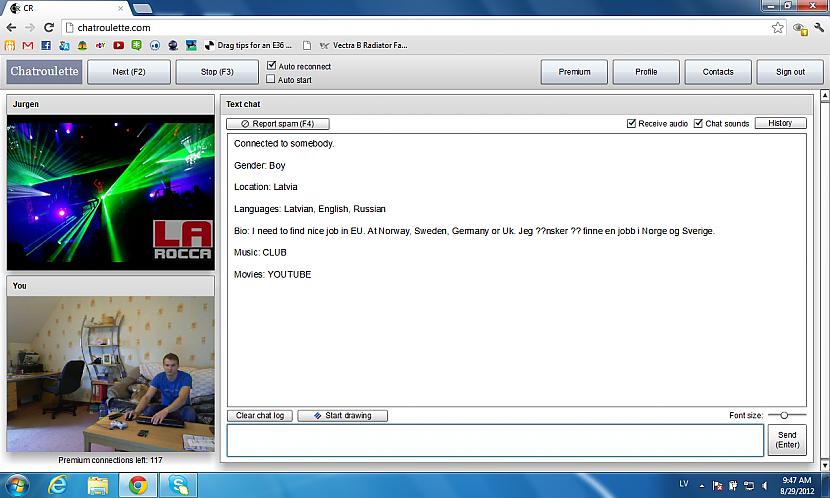Open the Facebook bookmark icon
This screenshot has height=498, width=830.
coord(46,46)
